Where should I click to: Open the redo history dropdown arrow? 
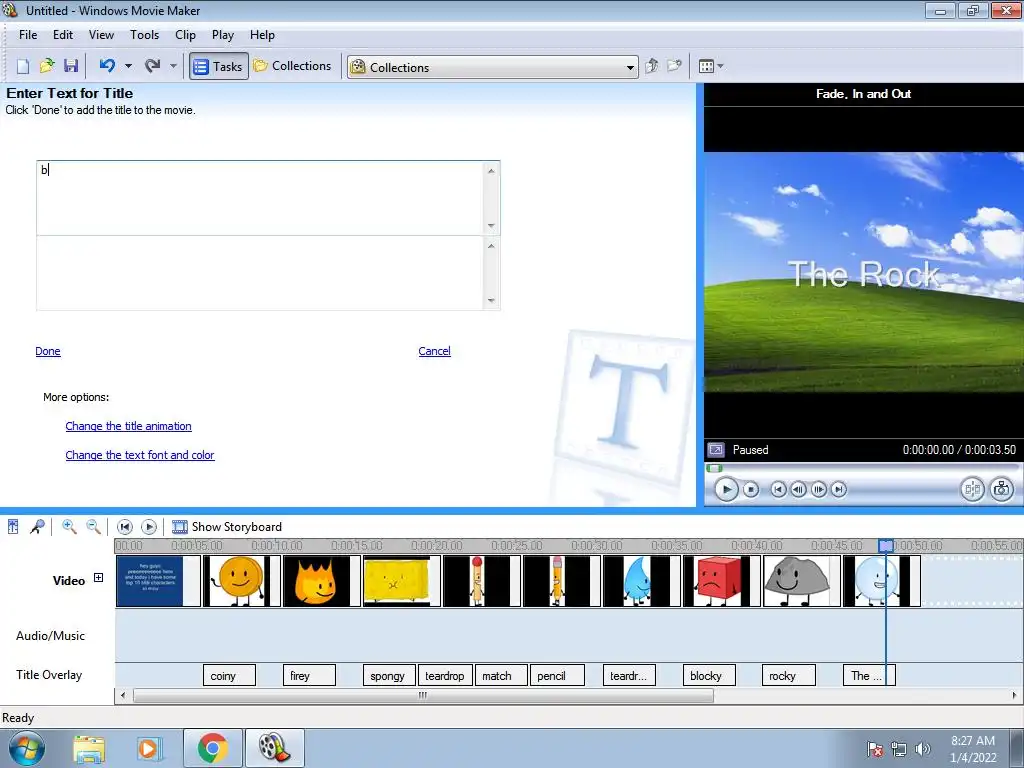click(173, 66)
